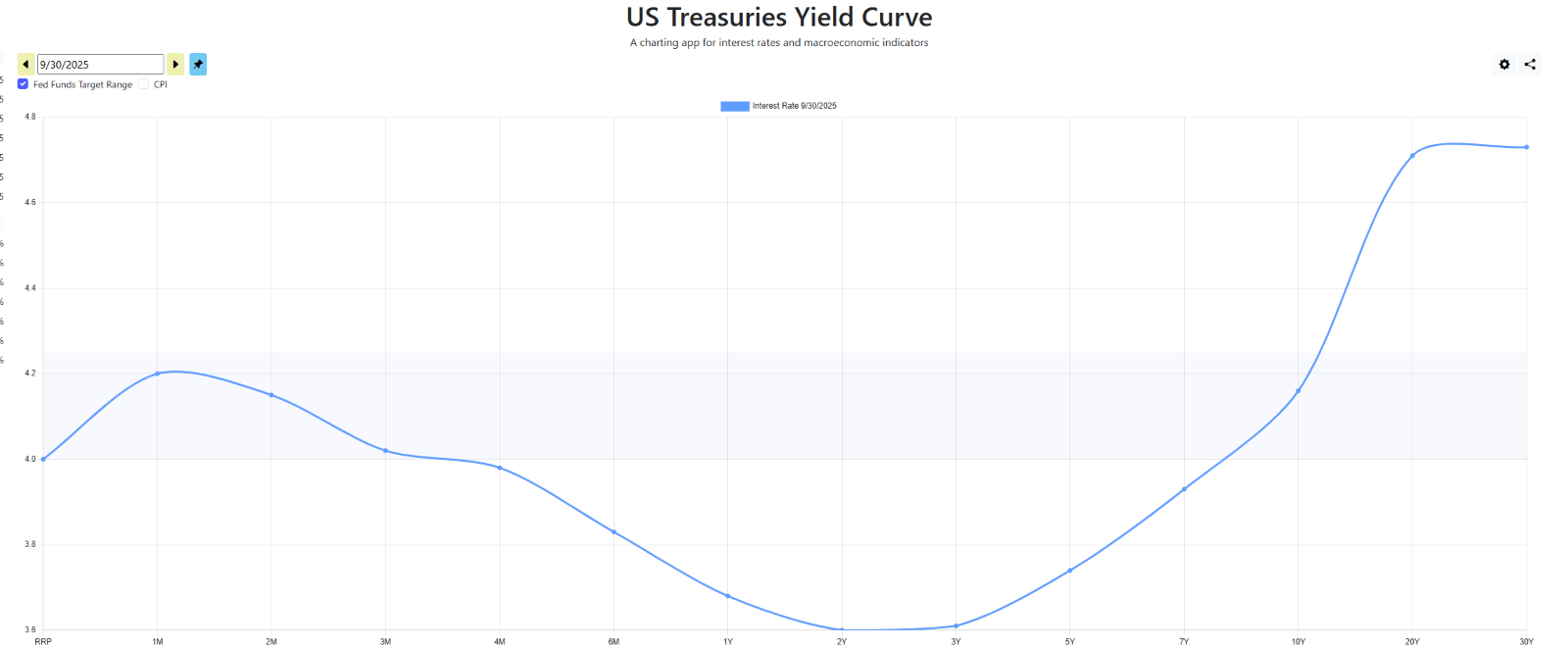Viewport: 1568px width, 648px height.
Task: Click the date field showing 9/30/2025
Action: click(100, 65)
